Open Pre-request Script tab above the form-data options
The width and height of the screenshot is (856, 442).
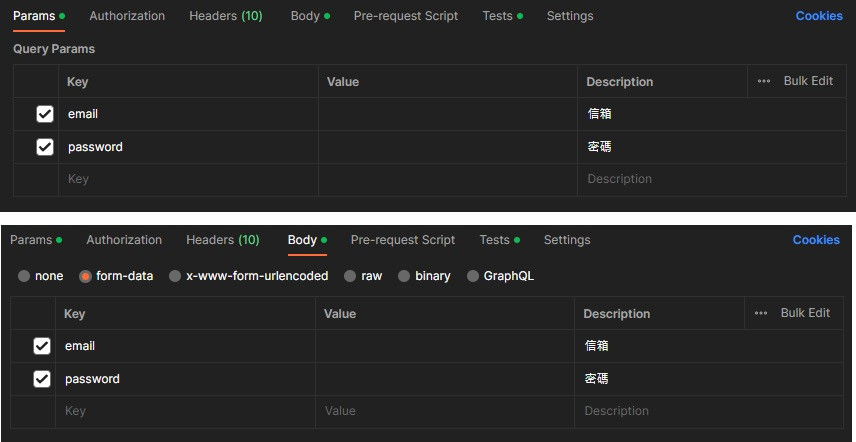[x=402, y=240]
